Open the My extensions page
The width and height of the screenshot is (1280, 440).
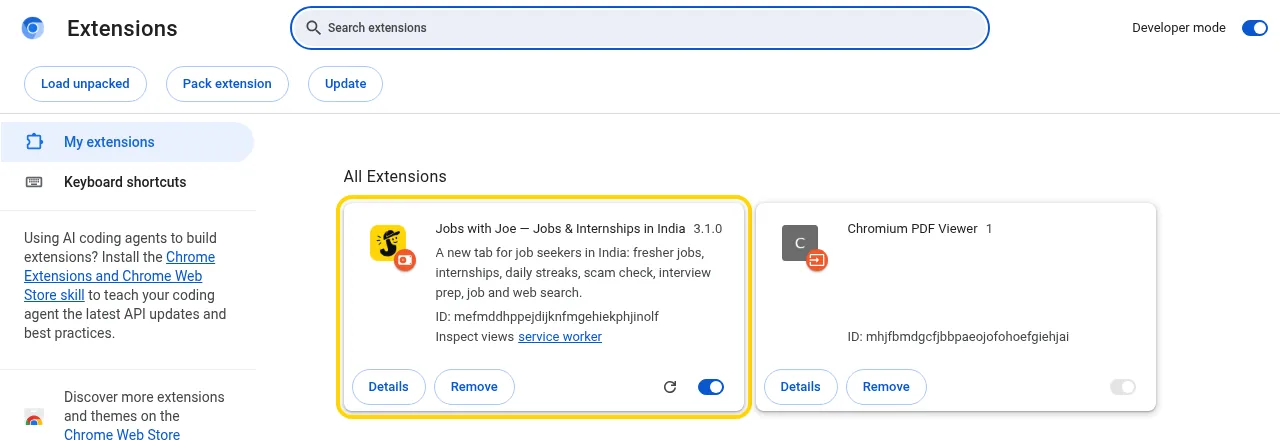[x=127, y=142]
